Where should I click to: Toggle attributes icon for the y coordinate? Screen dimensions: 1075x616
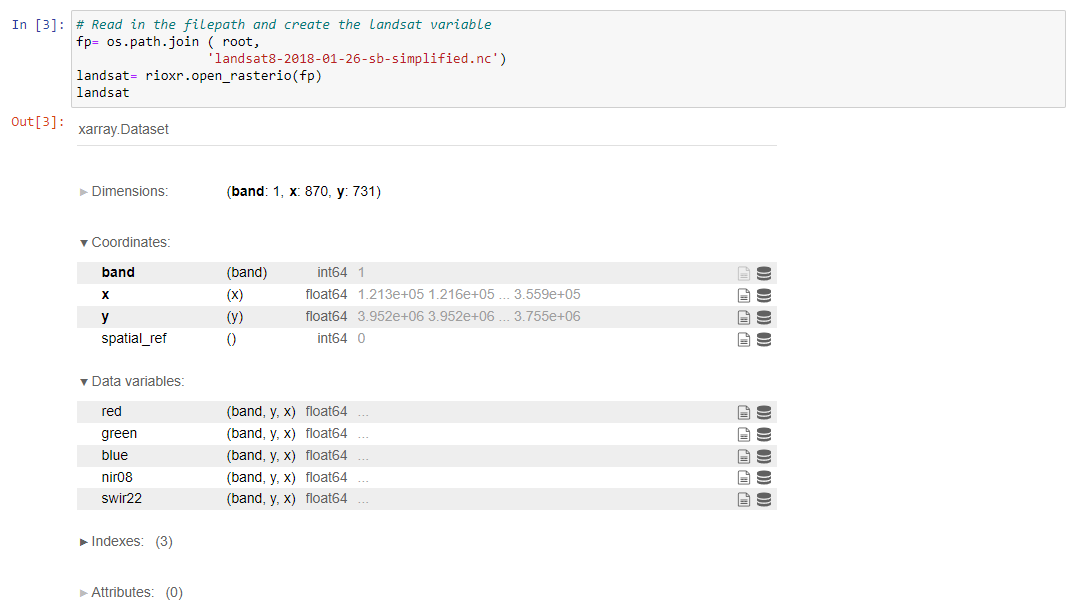[x=743, y=317]
